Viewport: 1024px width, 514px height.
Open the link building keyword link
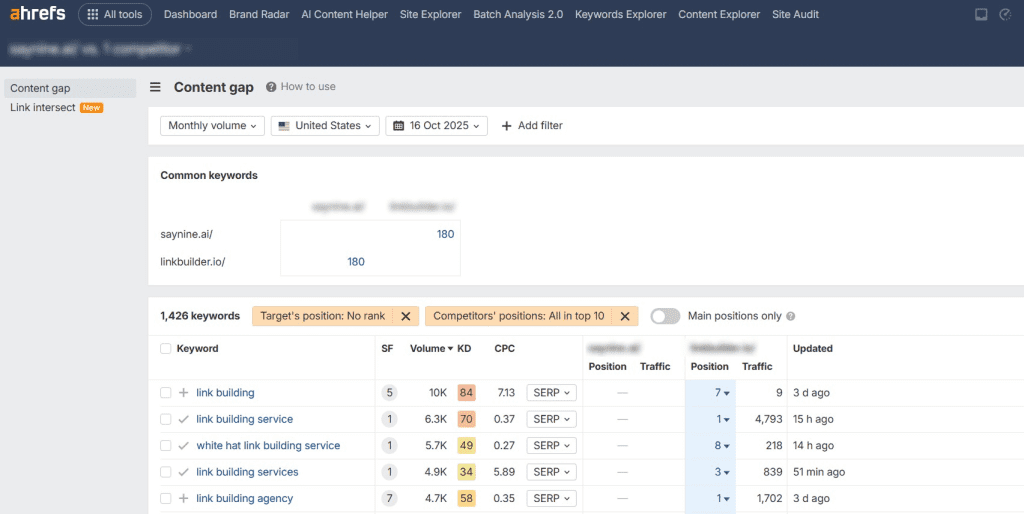point(225,393)
